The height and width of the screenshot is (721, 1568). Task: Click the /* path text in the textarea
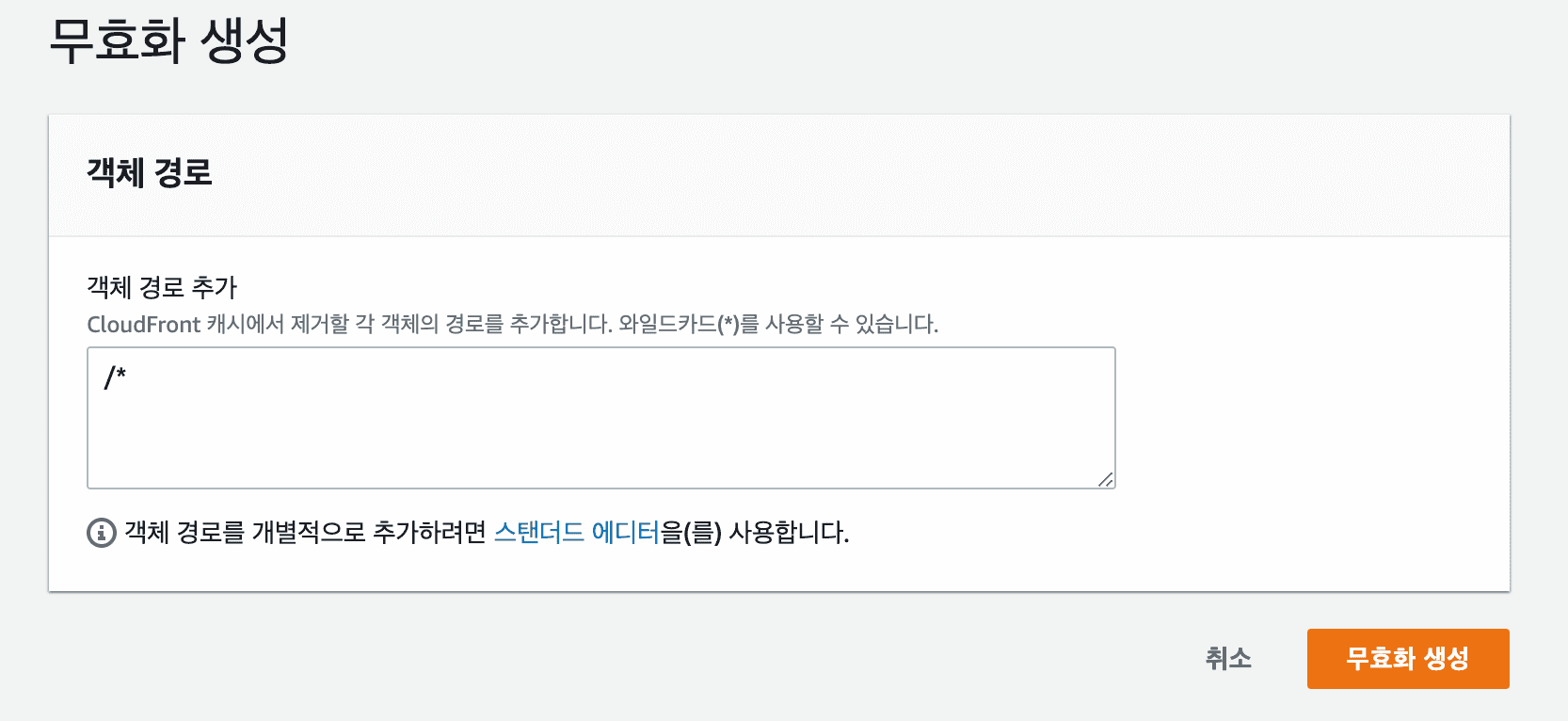(x=115, y=377)
